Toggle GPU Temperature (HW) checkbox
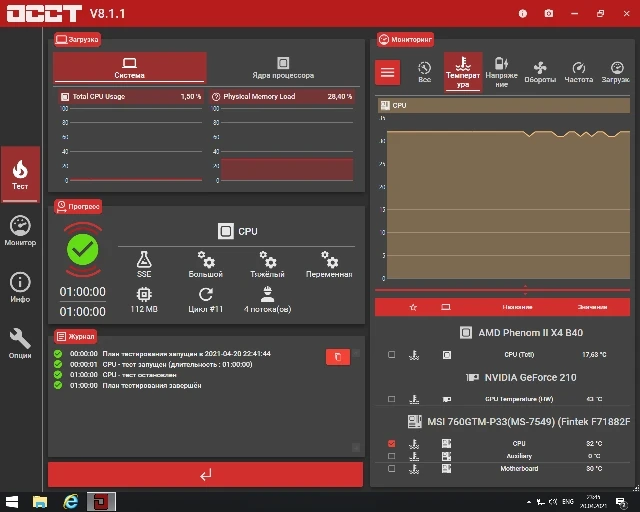Screen dimensions: 640x512 [x=391, y=399]
